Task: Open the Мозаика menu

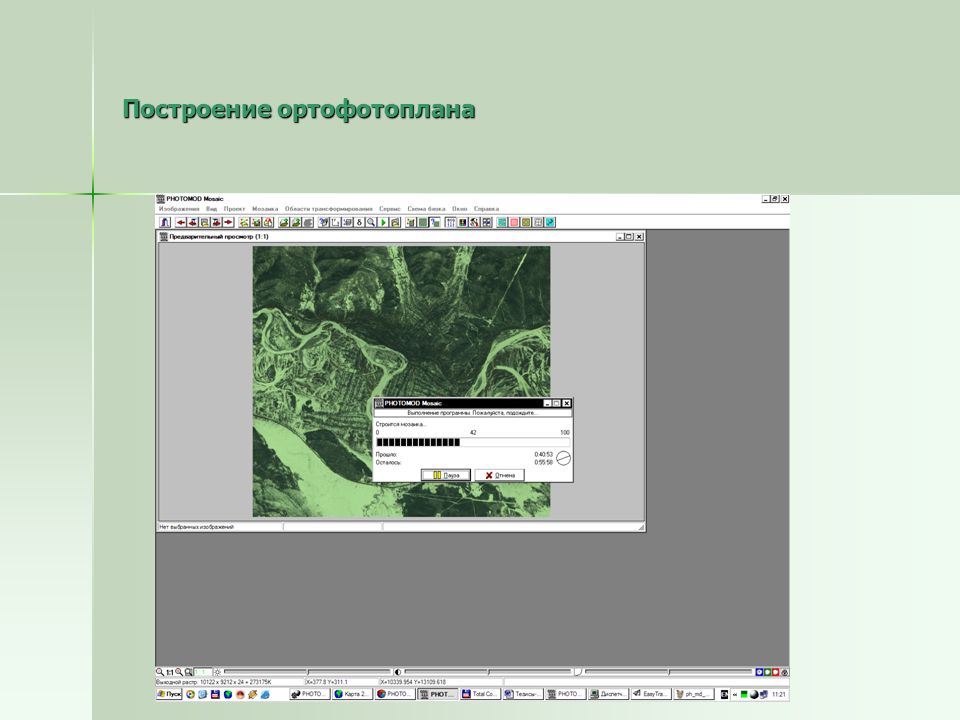Action: click(264, 209)
